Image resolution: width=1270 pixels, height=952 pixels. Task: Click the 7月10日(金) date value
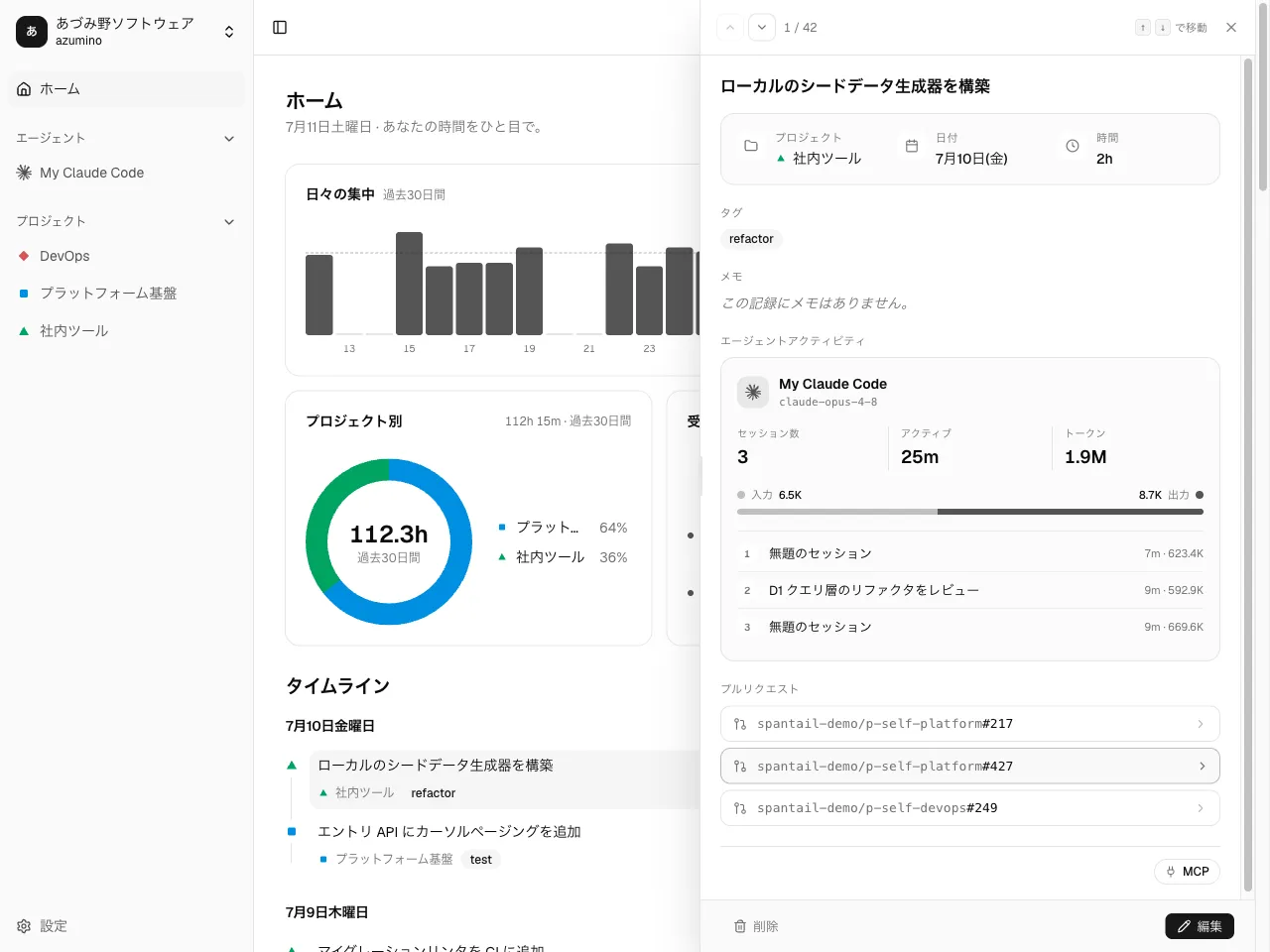click(971, 159)
